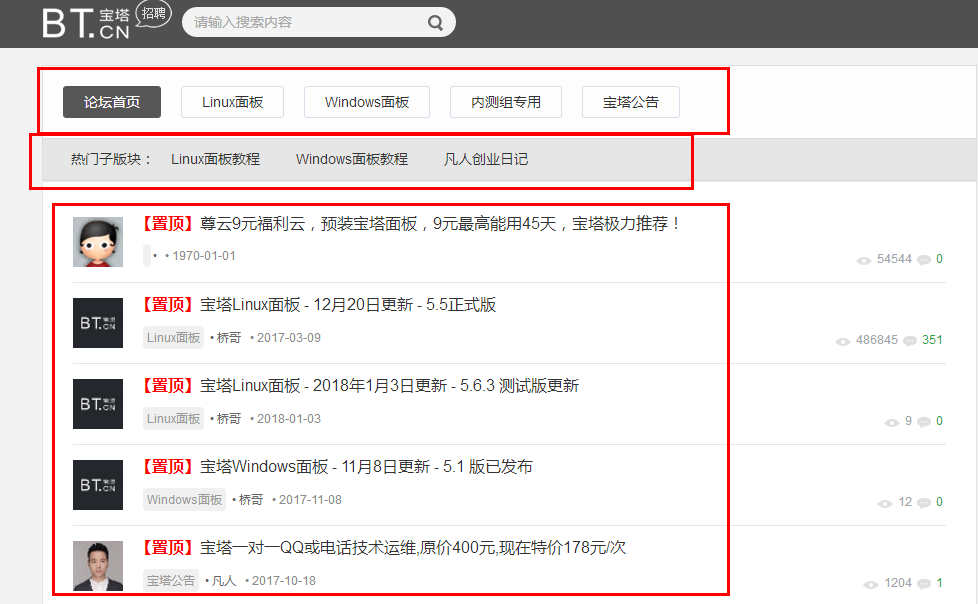Click the 1204 view count
The width and height of the screenshot is (978, 604).
coord(898,583)
